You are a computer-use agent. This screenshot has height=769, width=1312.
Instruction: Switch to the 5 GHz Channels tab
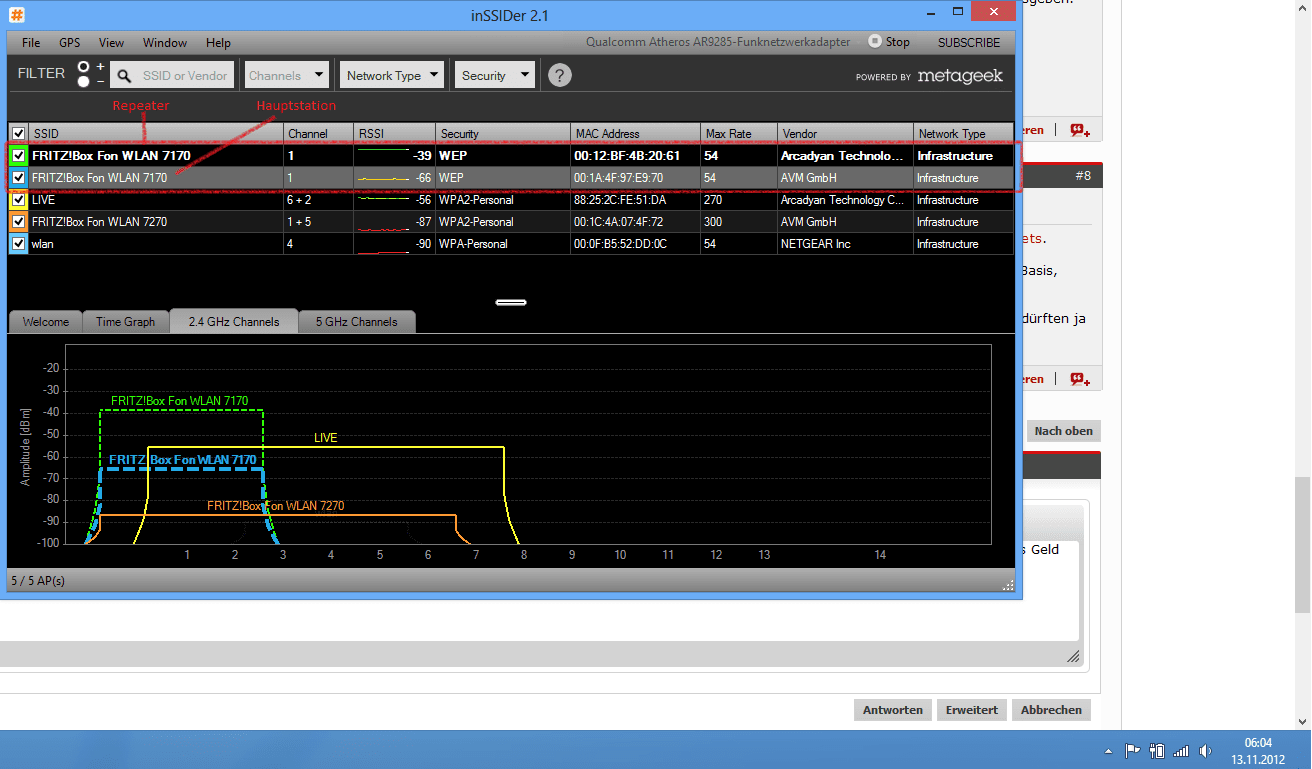click(357, 322)
